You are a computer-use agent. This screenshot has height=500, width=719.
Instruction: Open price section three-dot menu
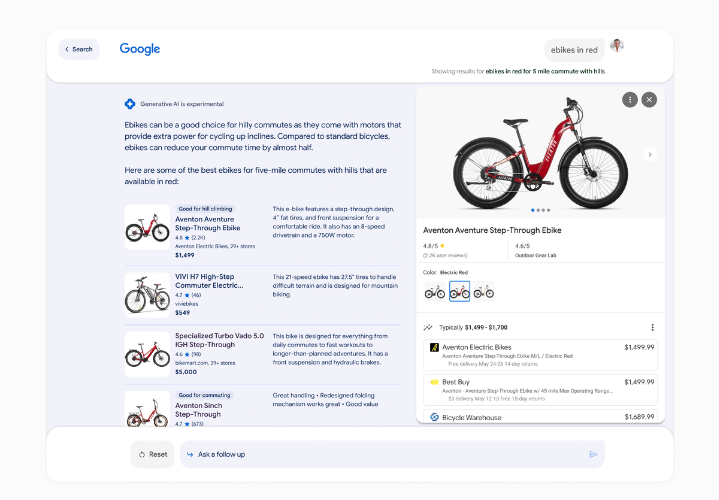(652, 327)
